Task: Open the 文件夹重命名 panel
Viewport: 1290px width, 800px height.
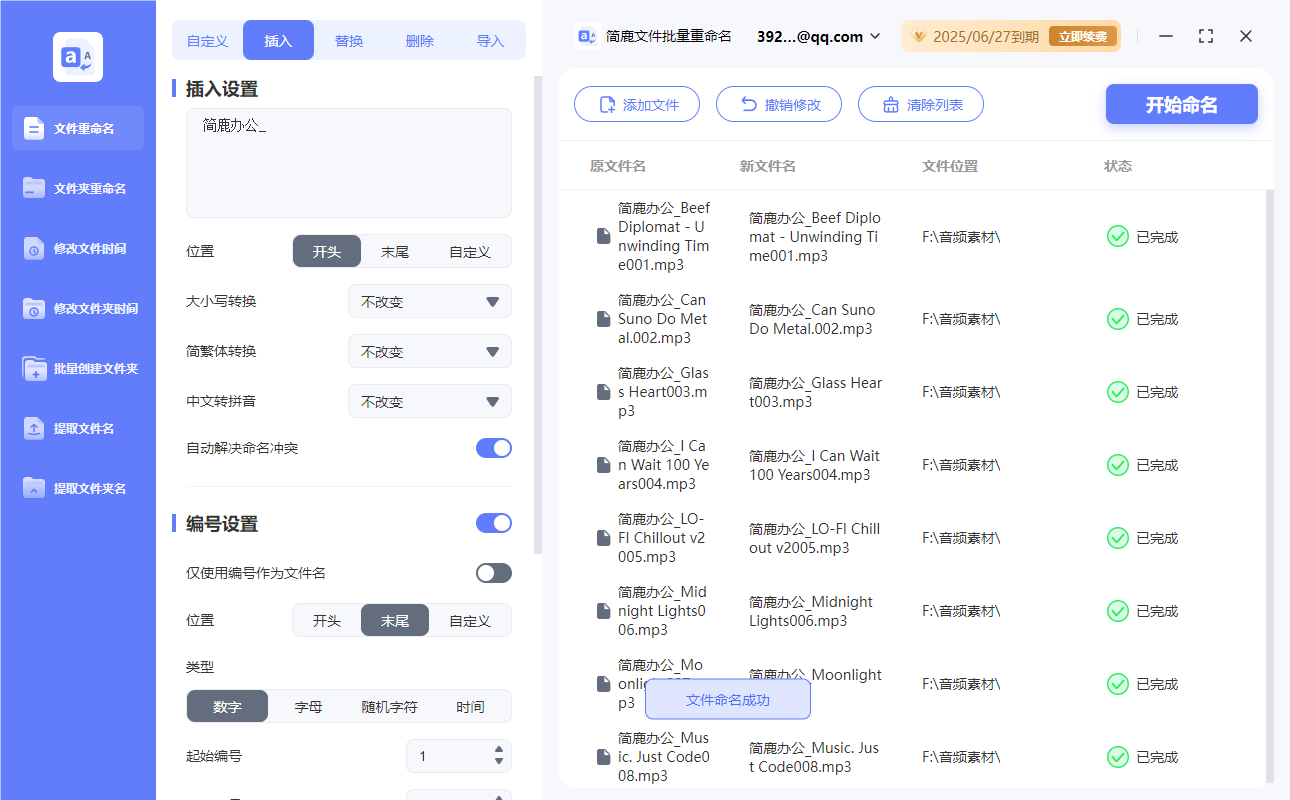Action: pyautogui.click(x=77, y=188)
